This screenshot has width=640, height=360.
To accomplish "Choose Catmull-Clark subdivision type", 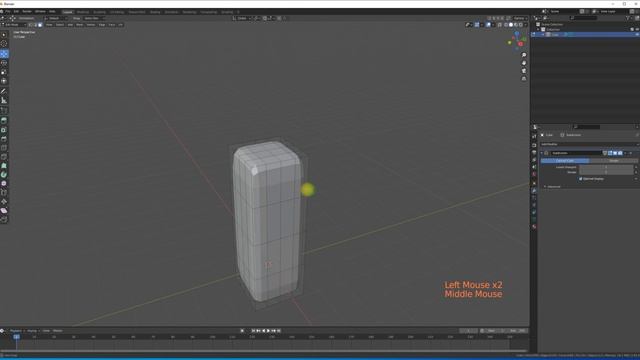I will point(565,161).
